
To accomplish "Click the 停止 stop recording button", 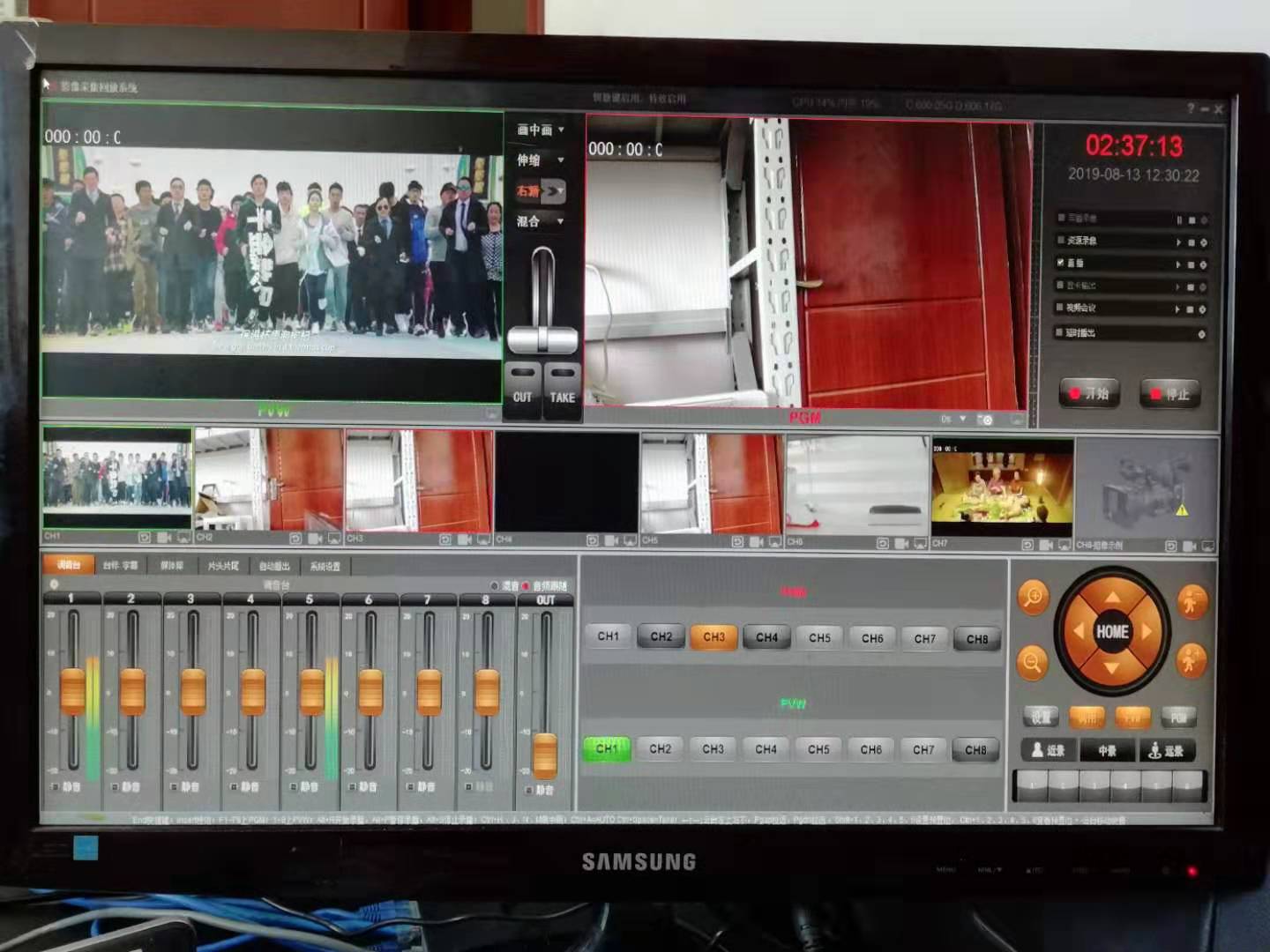I will pyautogui.click(x=1169, y=394).
